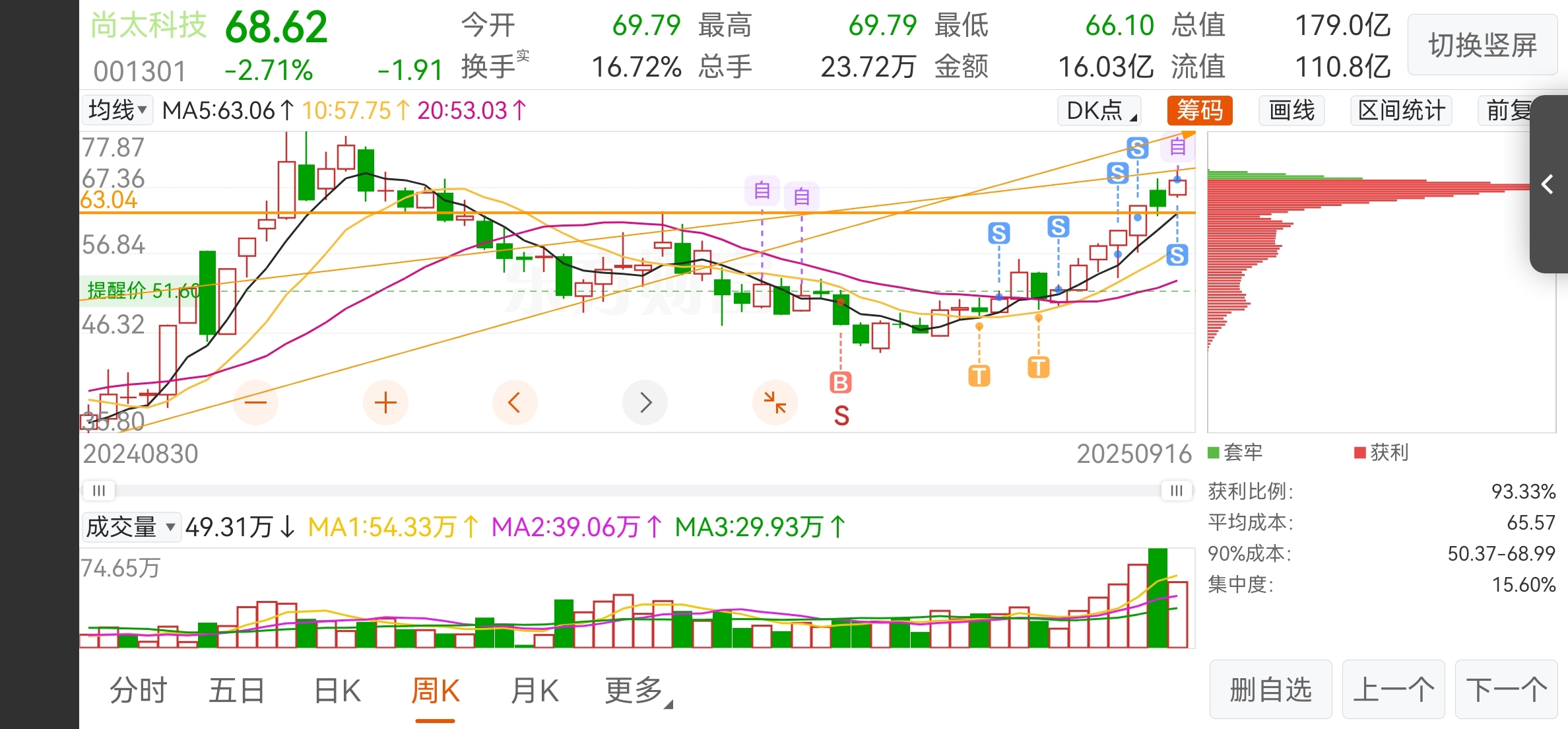The height and width of the screenshot is (729, 1568).
Task: Tap the end date 20250916
Action: click(x=1134, y=454)
